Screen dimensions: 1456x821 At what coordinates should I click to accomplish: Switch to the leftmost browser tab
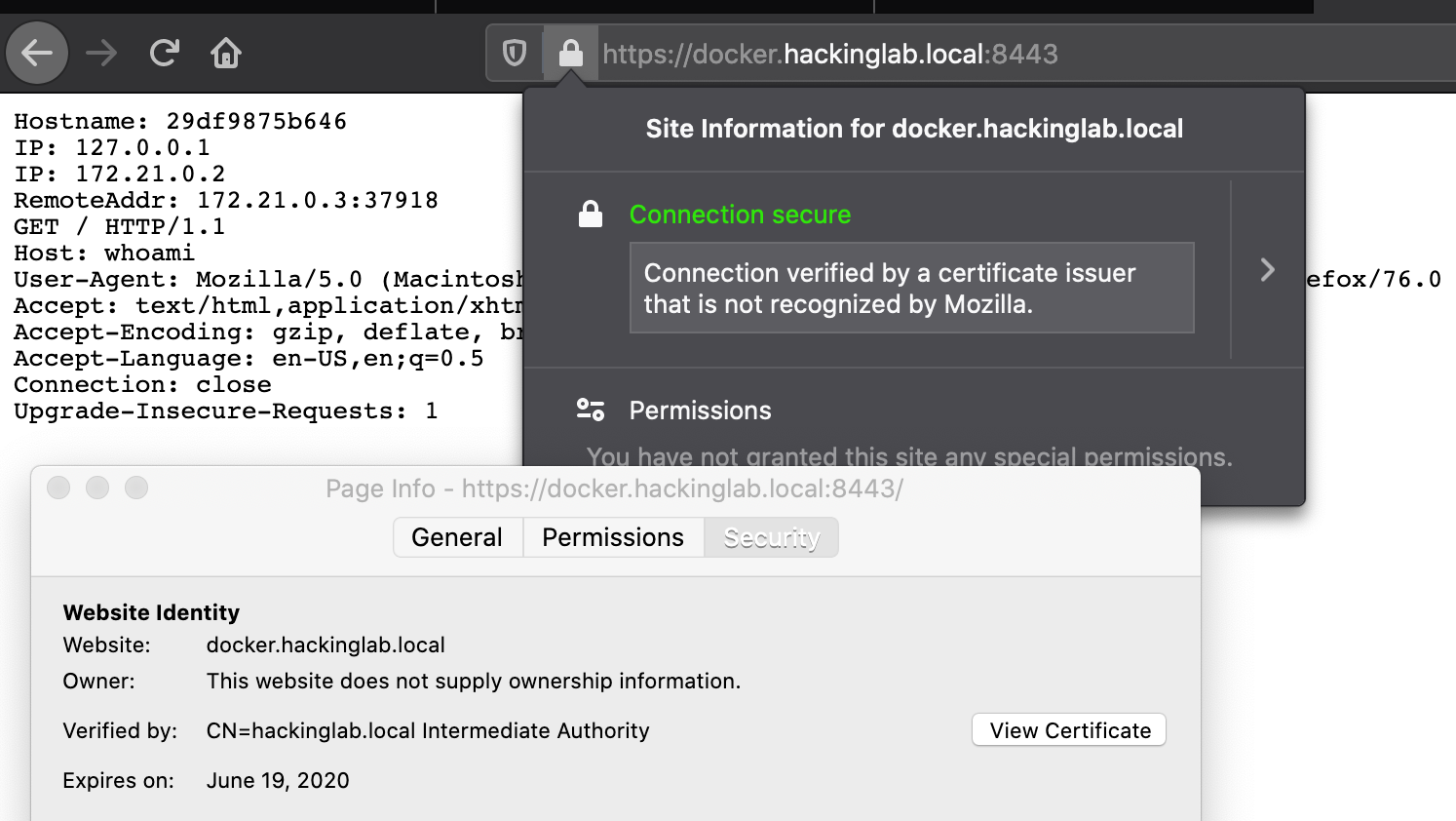pos(214,8)
